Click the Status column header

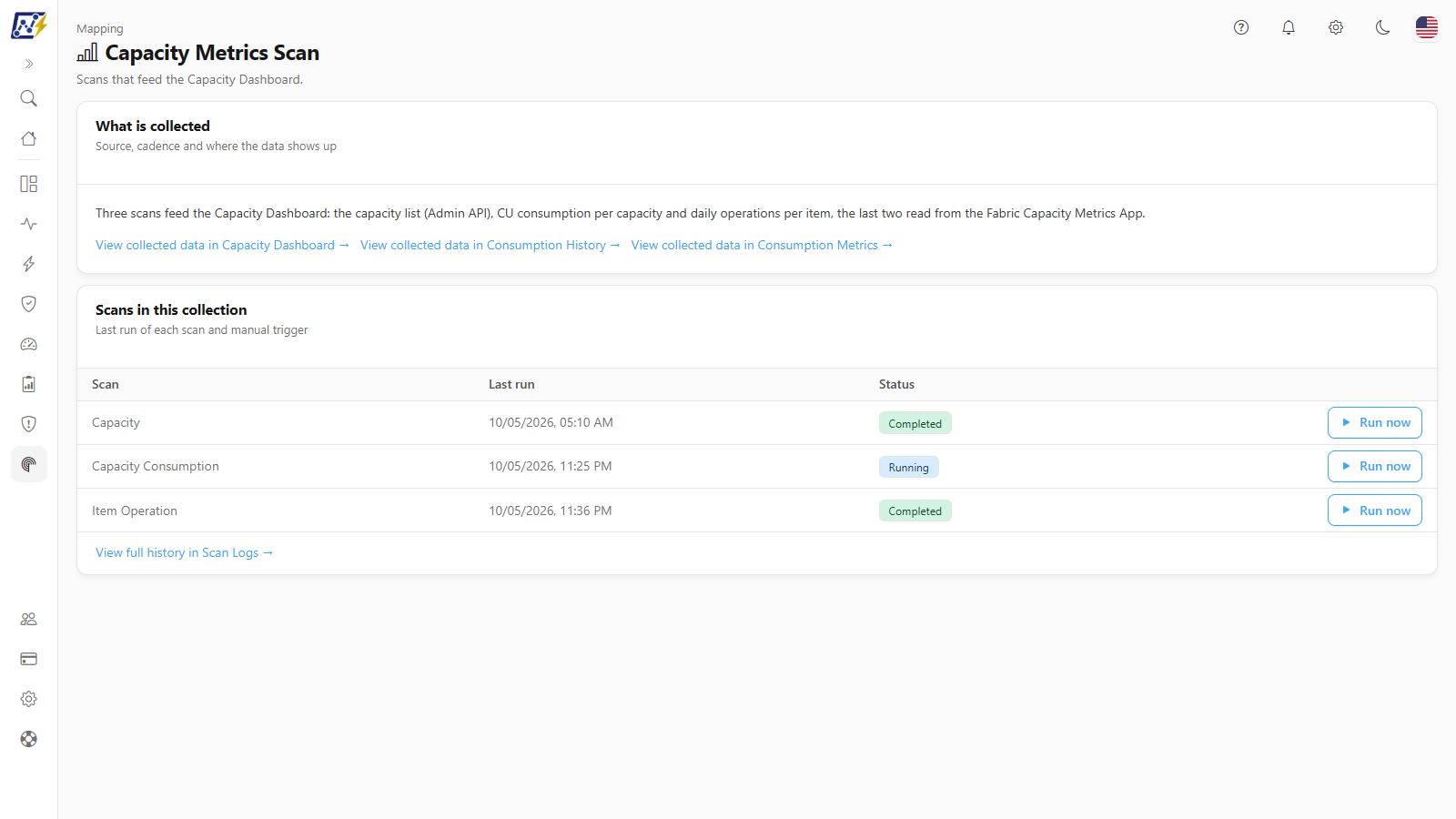896,384
